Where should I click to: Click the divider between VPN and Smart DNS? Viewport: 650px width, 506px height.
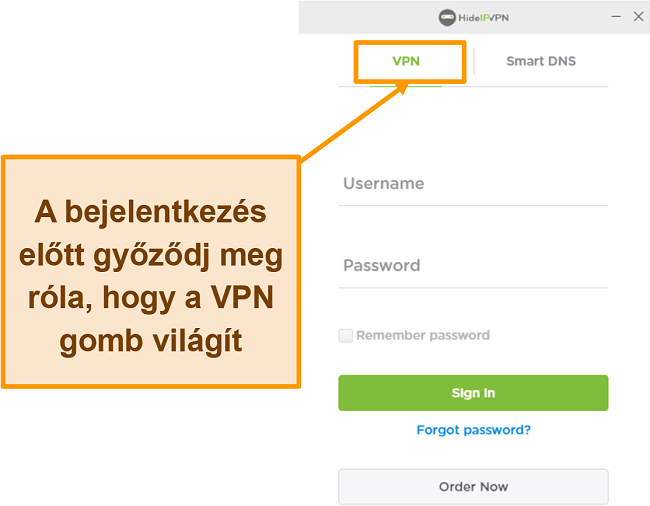point(474,61)
